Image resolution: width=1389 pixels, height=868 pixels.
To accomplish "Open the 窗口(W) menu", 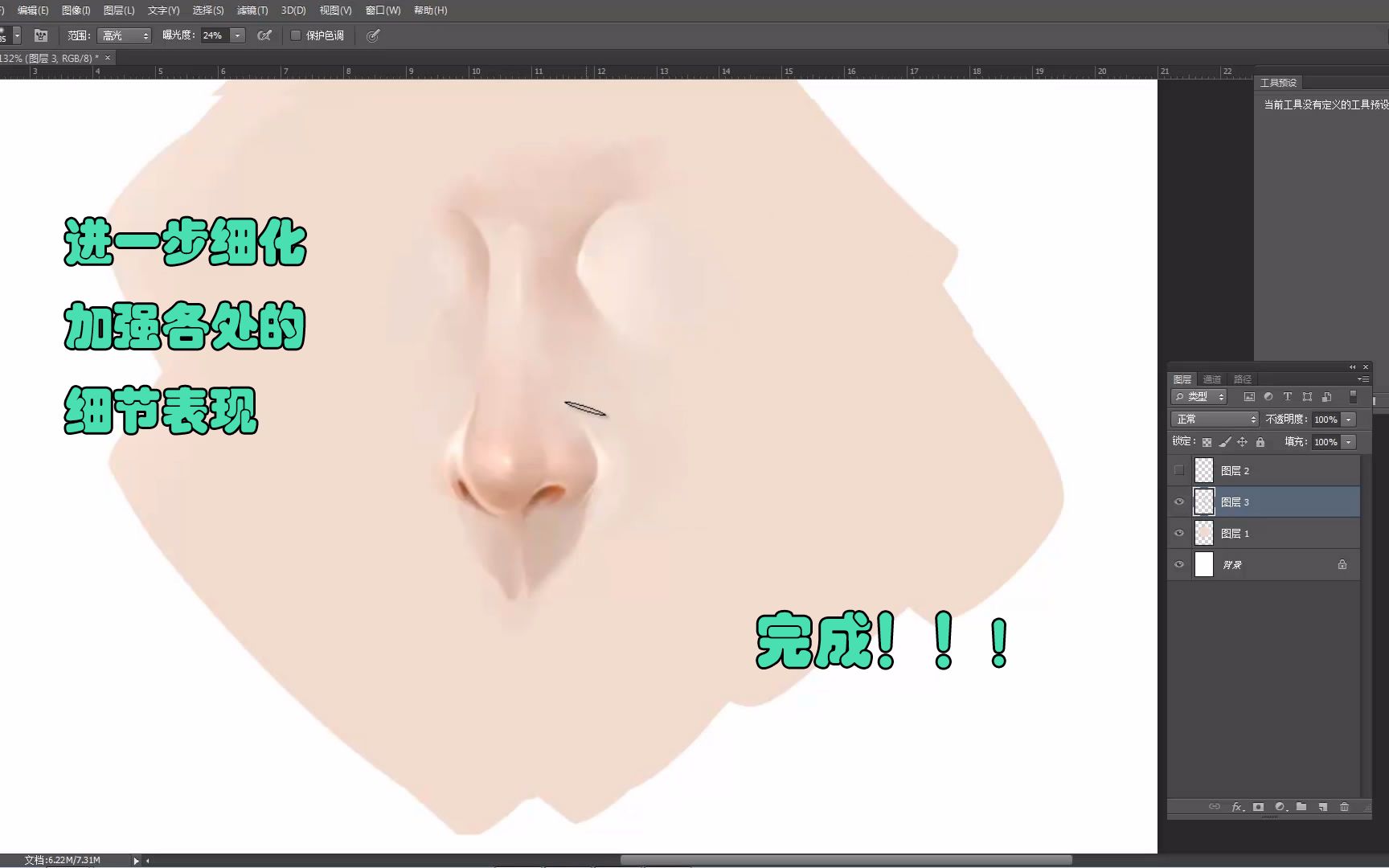I will 383,10.
